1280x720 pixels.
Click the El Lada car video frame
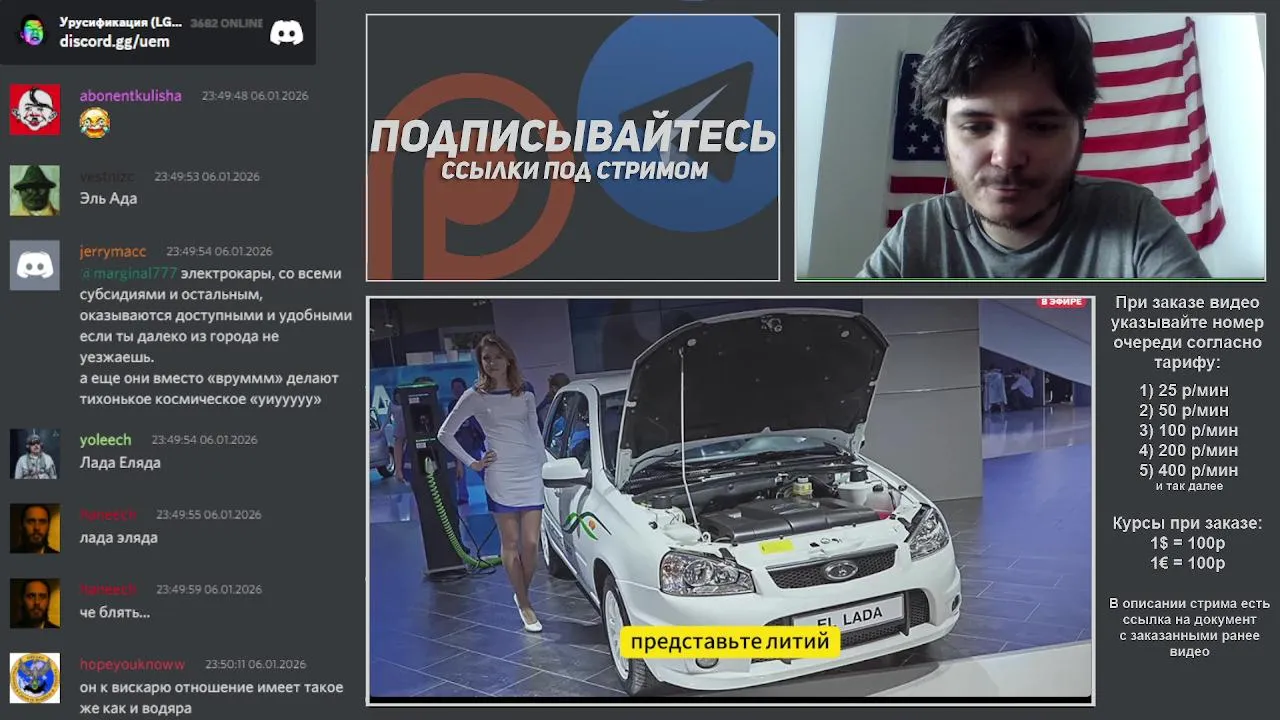point(730,501)
